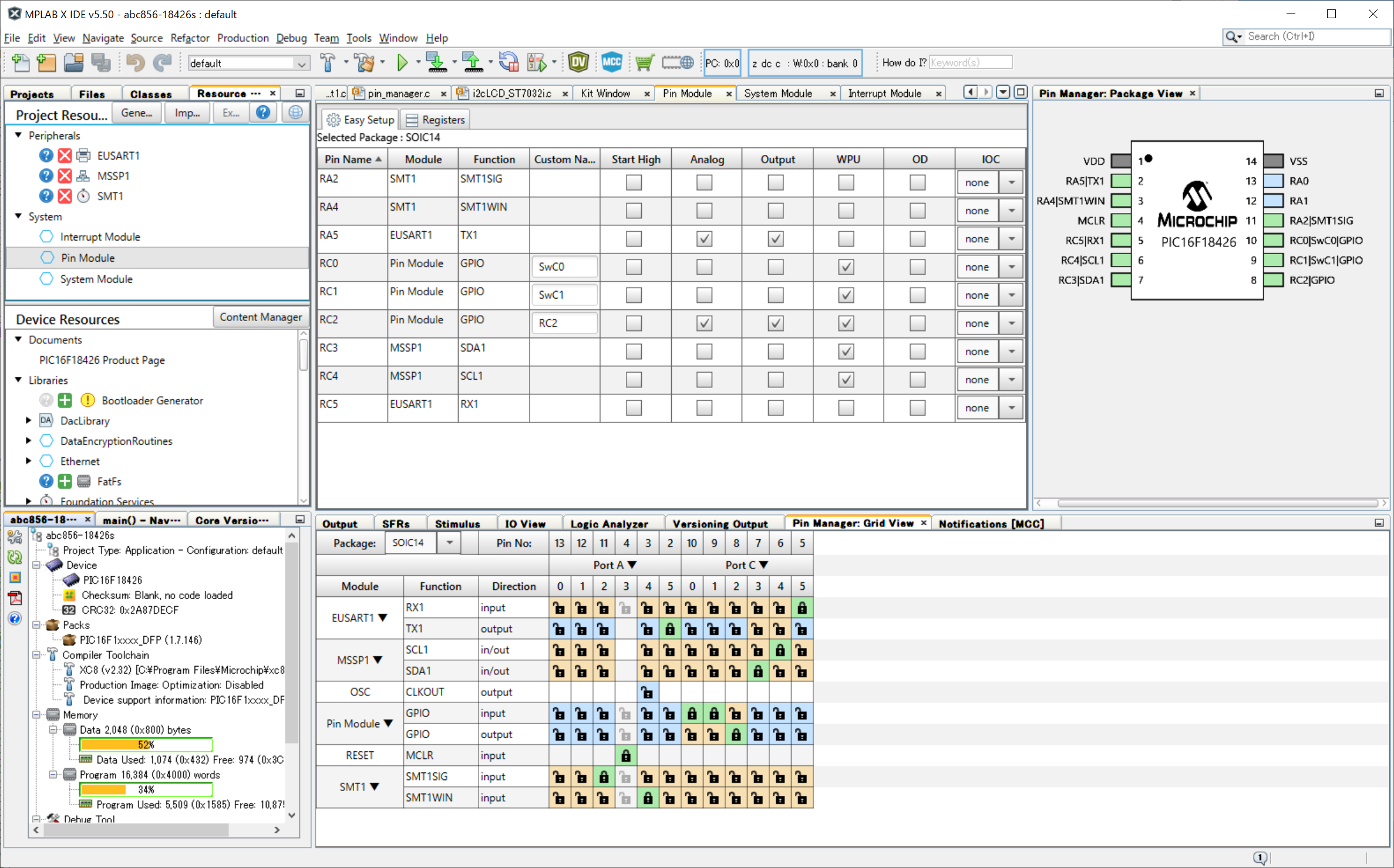Expand the DacLibrary node
The height and width of the screenshot is (868, 1394).
[28, 421]
